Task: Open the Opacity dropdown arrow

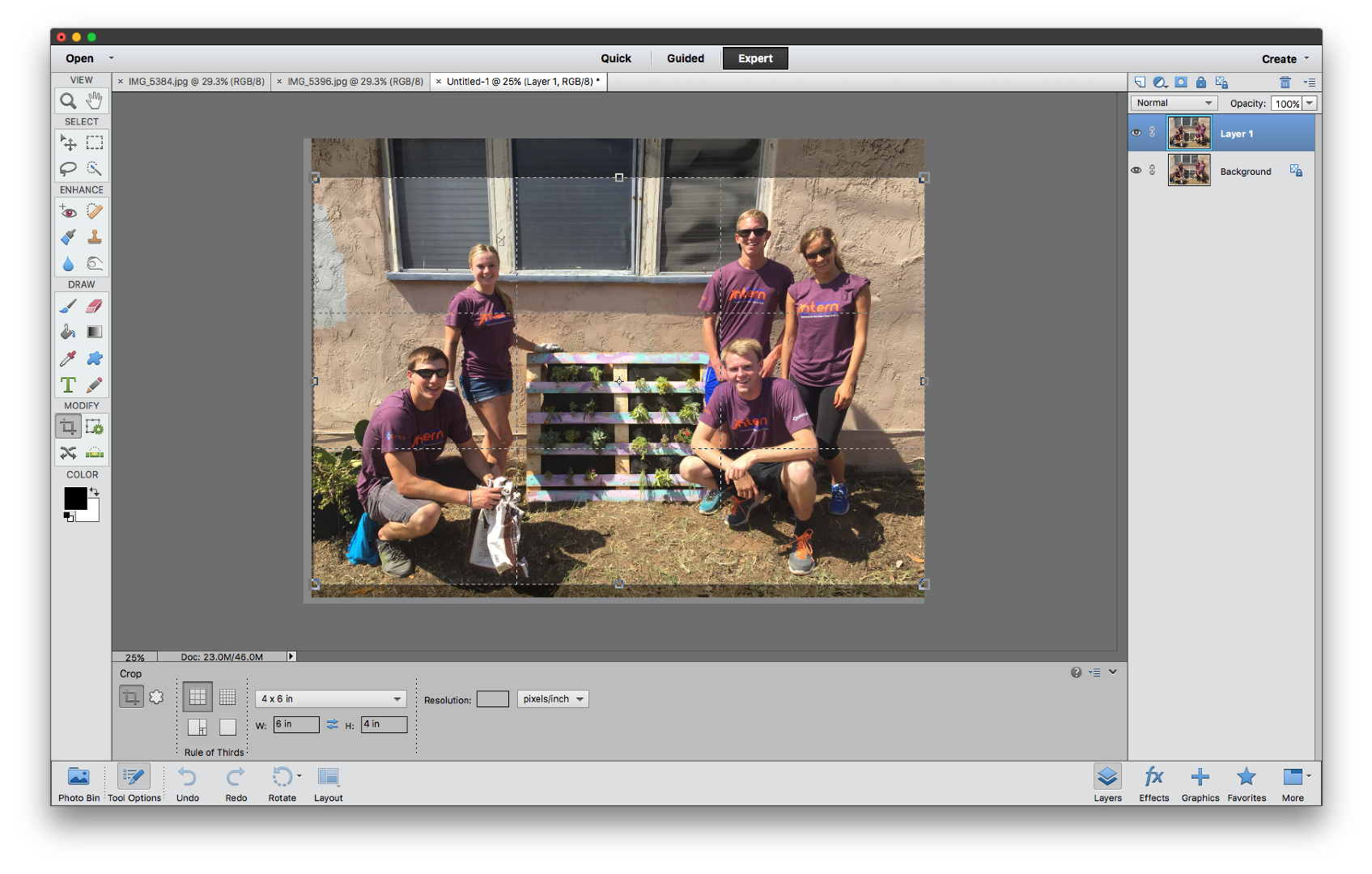Action: click(1310, 104)
